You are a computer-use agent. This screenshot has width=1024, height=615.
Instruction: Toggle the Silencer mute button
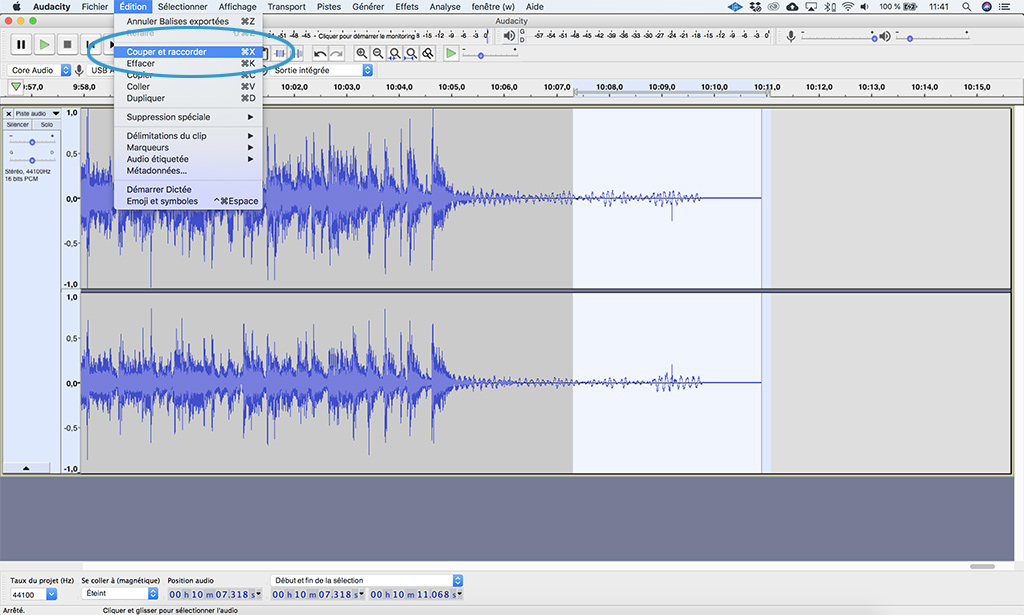(18, 124)
